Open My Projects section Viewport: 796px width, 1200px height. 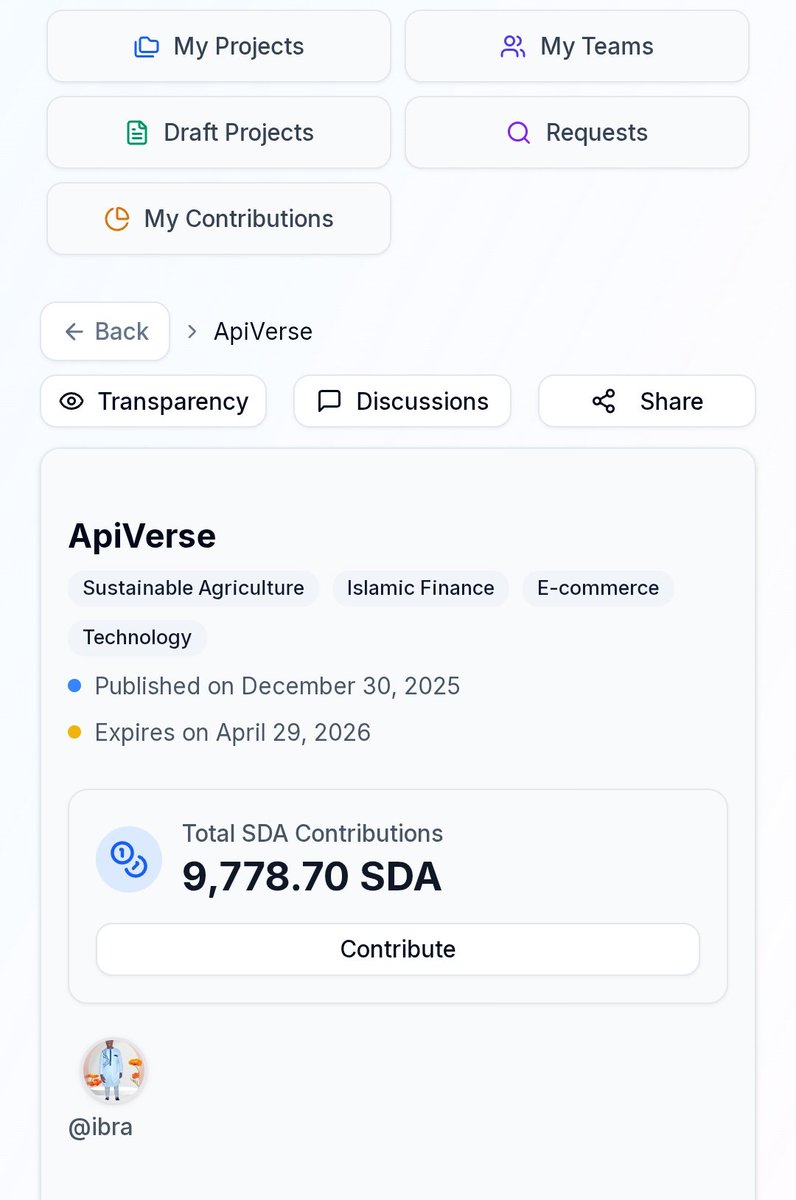[219, 46]
